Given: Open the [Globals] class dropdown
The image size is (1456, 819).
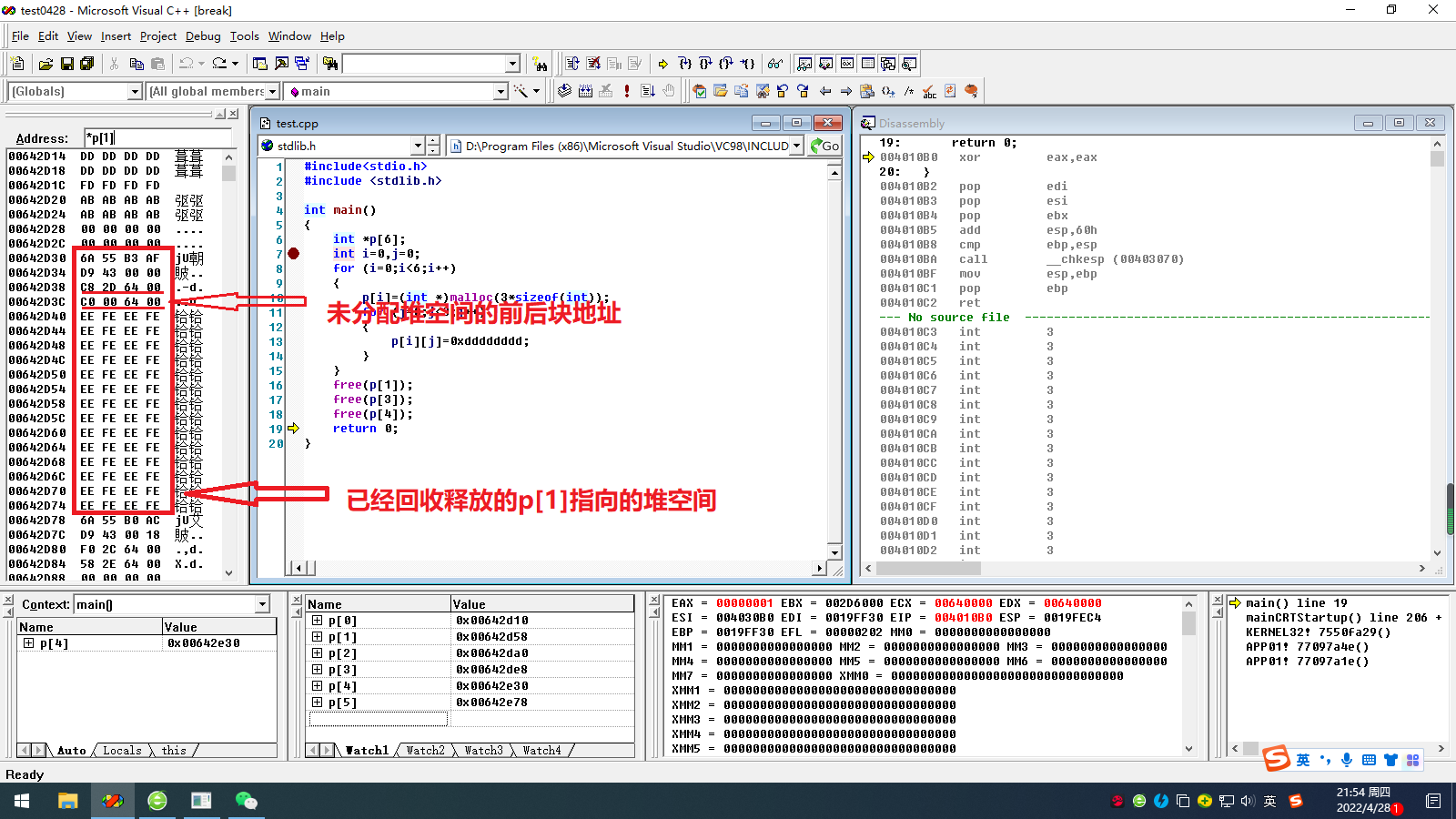Looking at the screenshot, I should (x=135, y=91).
